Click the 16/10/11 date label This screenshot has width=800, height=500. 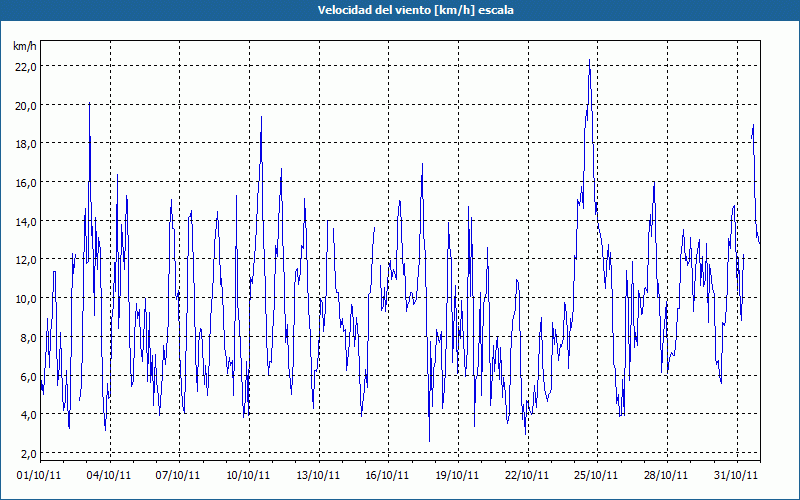[387, 475]
